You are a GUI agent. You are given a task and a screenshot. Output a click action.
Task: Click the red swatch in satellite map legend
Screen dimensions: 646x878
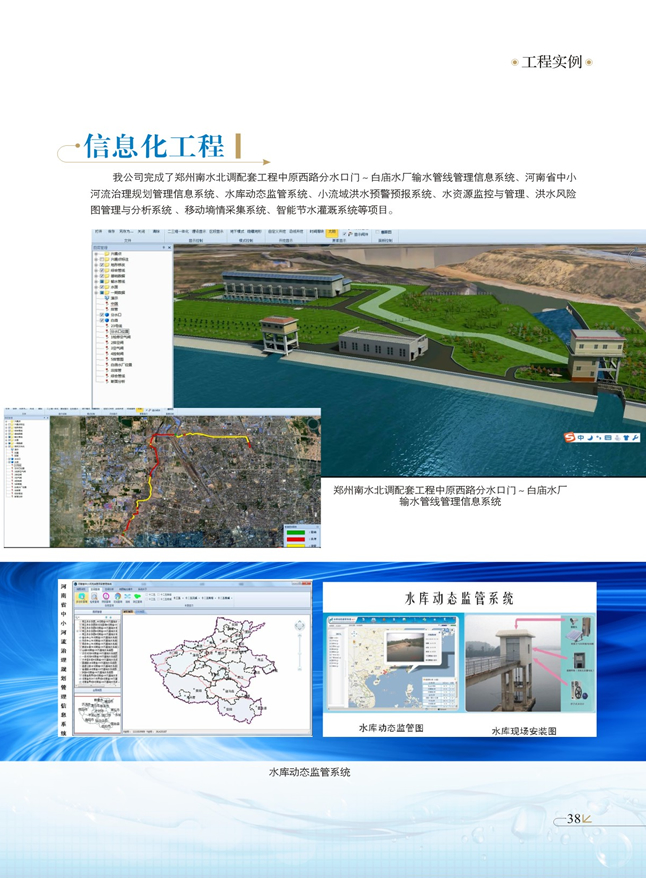coord(295,540)
